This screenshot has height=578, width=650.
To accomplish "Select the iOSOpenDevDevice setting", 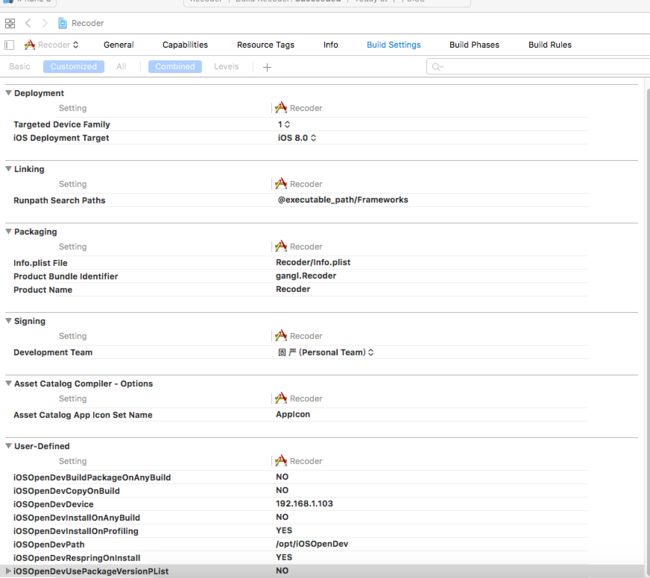I will [53, 504].
